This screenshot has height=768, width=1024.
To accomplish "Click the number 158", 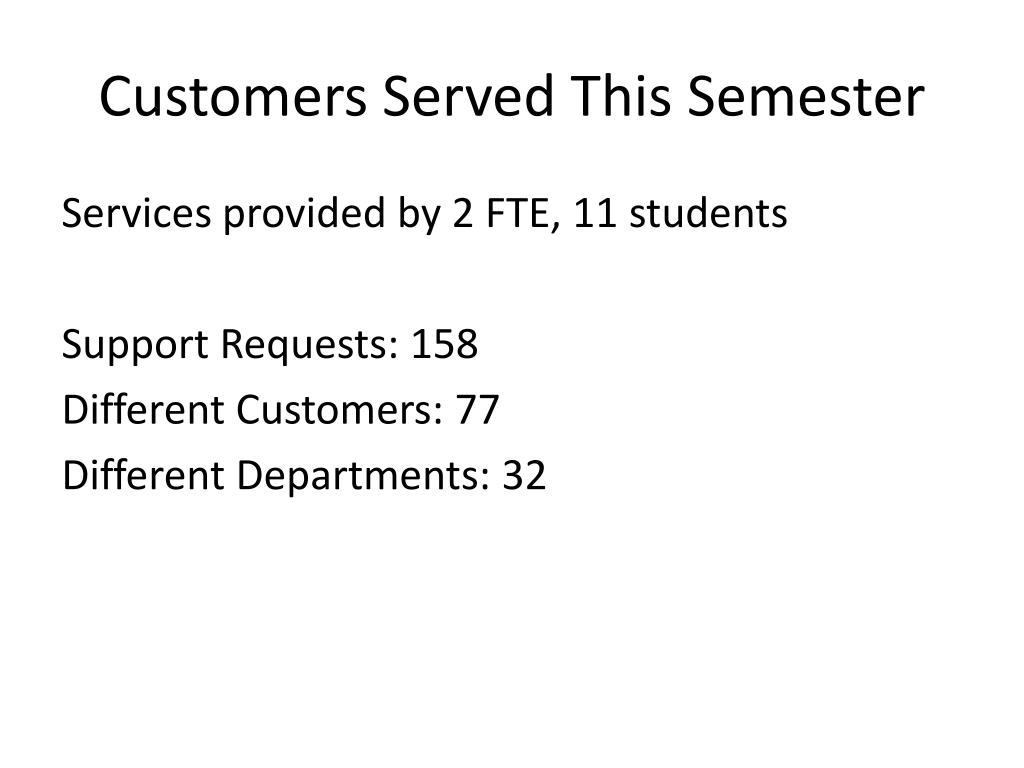I will (445, 344).
